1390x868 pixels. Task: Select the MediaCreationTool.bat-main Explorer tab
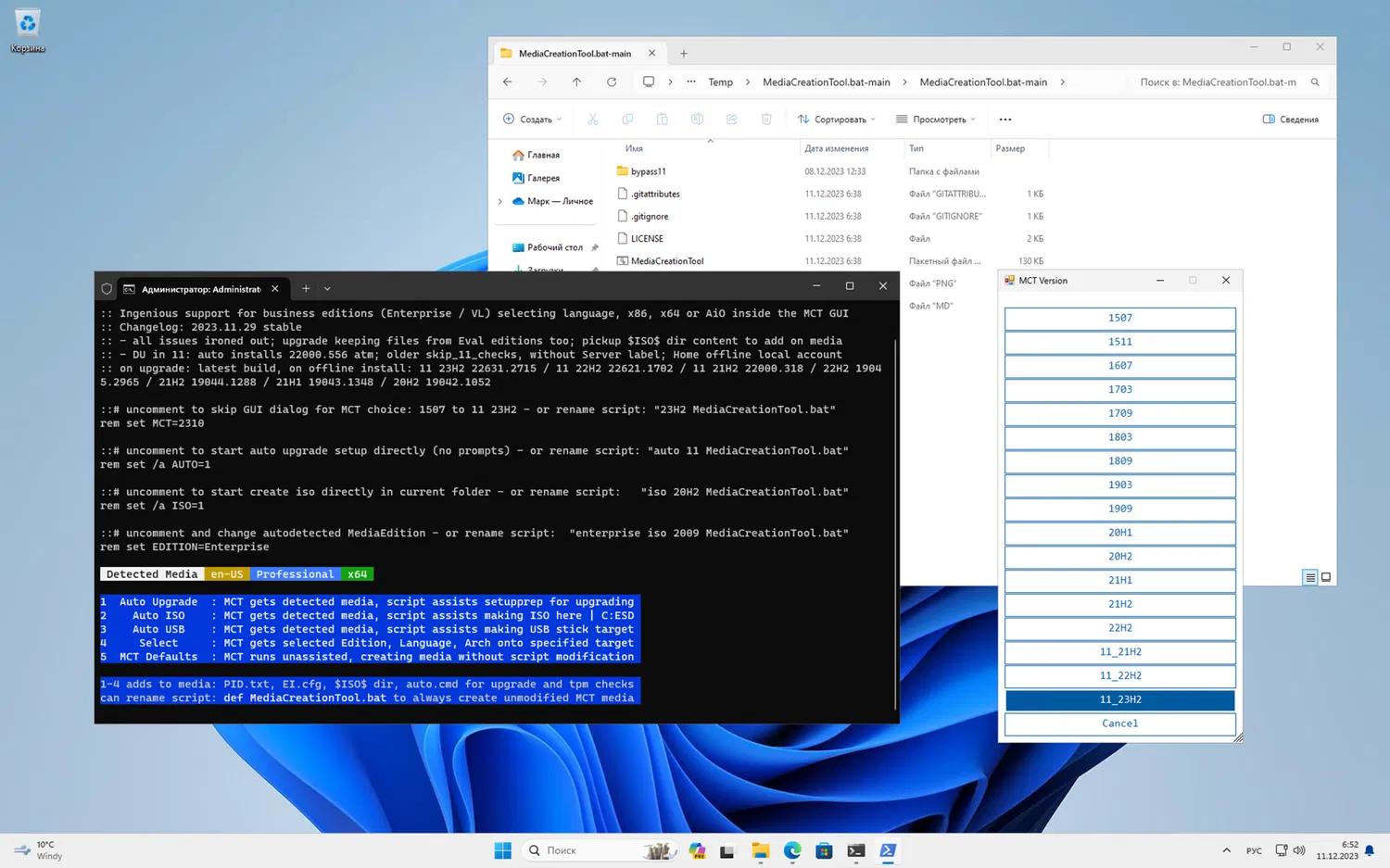pyautogui.click(x=575, y=54)
